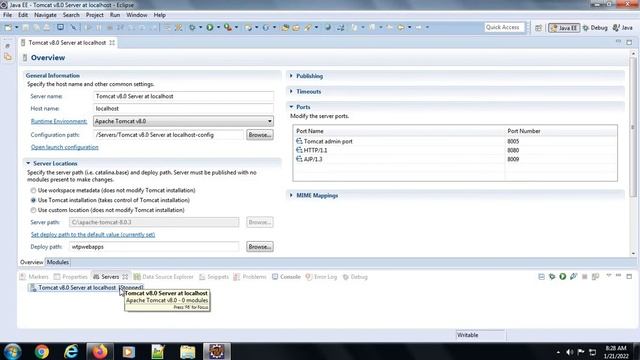Open the Servers view menu triangle

click(x=608, y=276)
